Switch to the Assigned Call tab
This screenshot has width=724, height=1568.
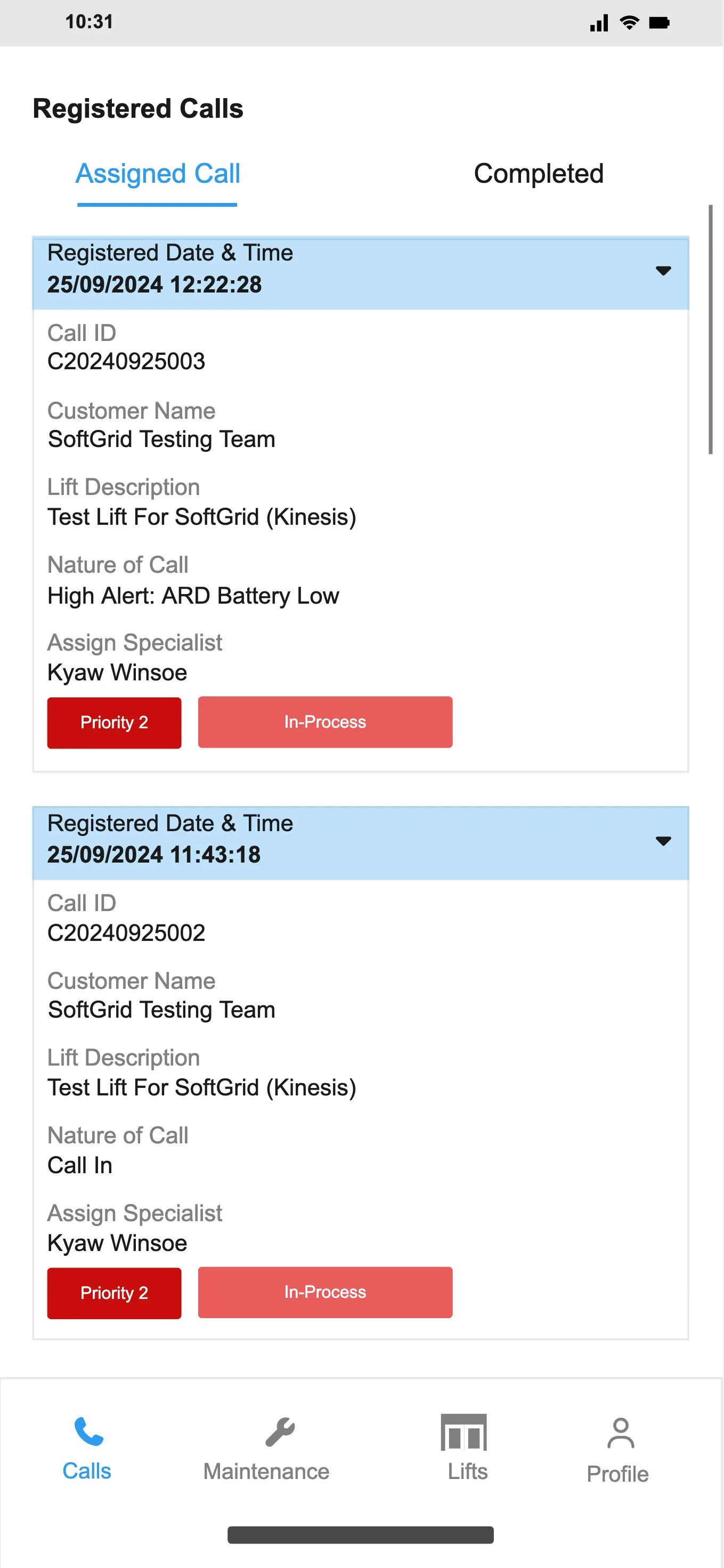tap(158, 174)
